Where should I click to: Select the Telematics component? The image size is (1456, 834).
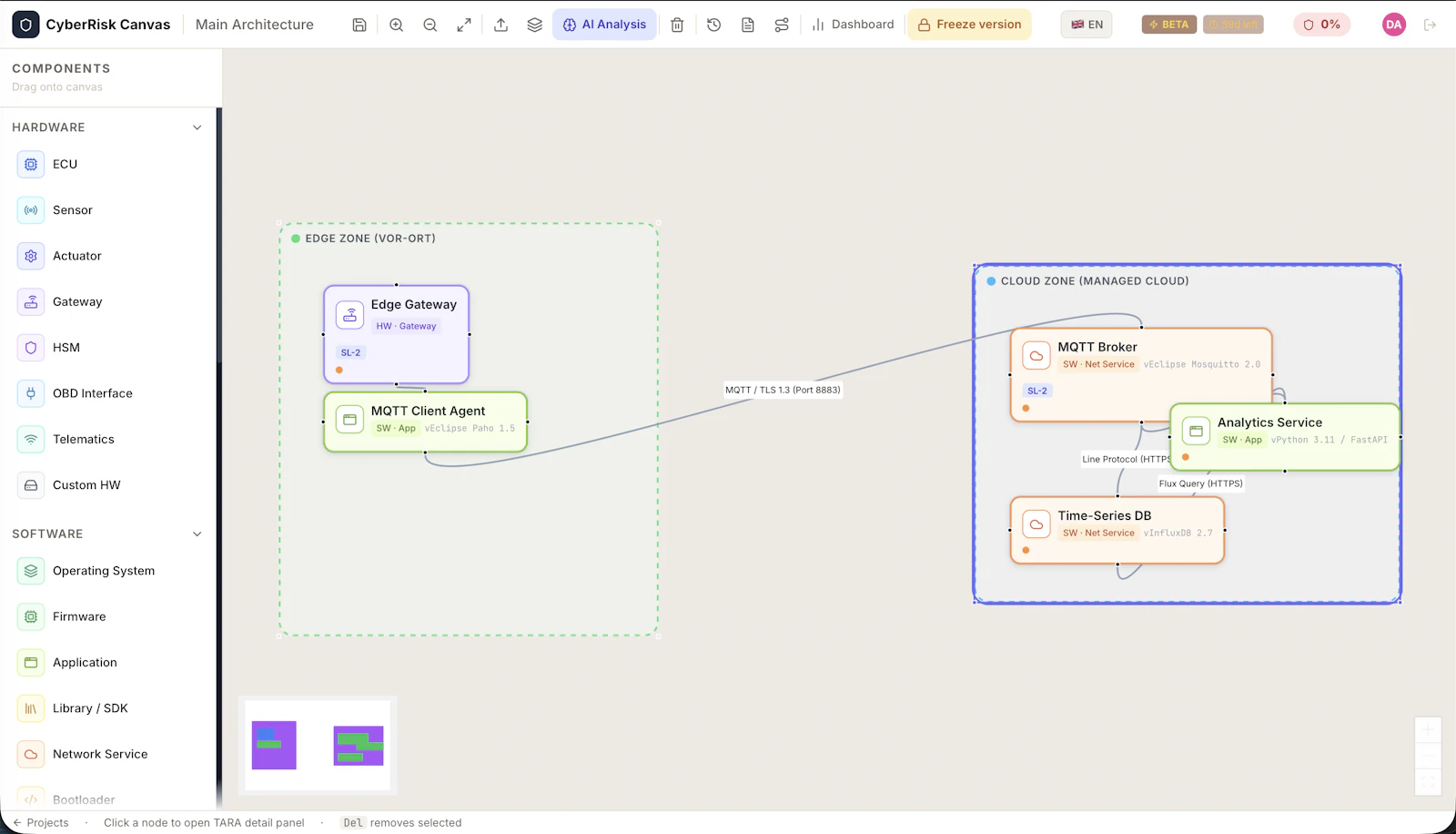pyautogui.click(x=109, y=439)
